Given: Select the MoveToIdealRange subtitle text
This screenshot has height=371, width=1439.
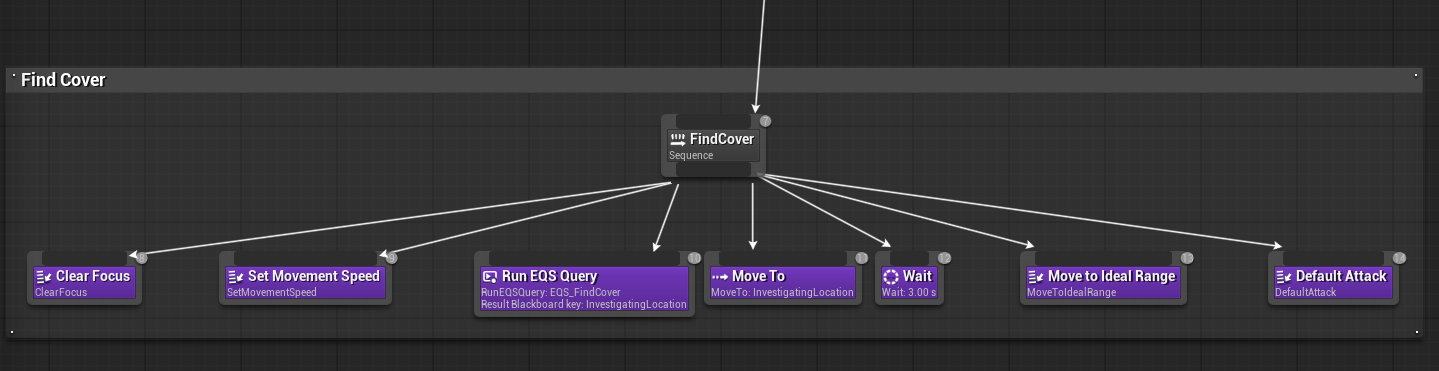Looking at the screenshot, I should pos(1073,293).
